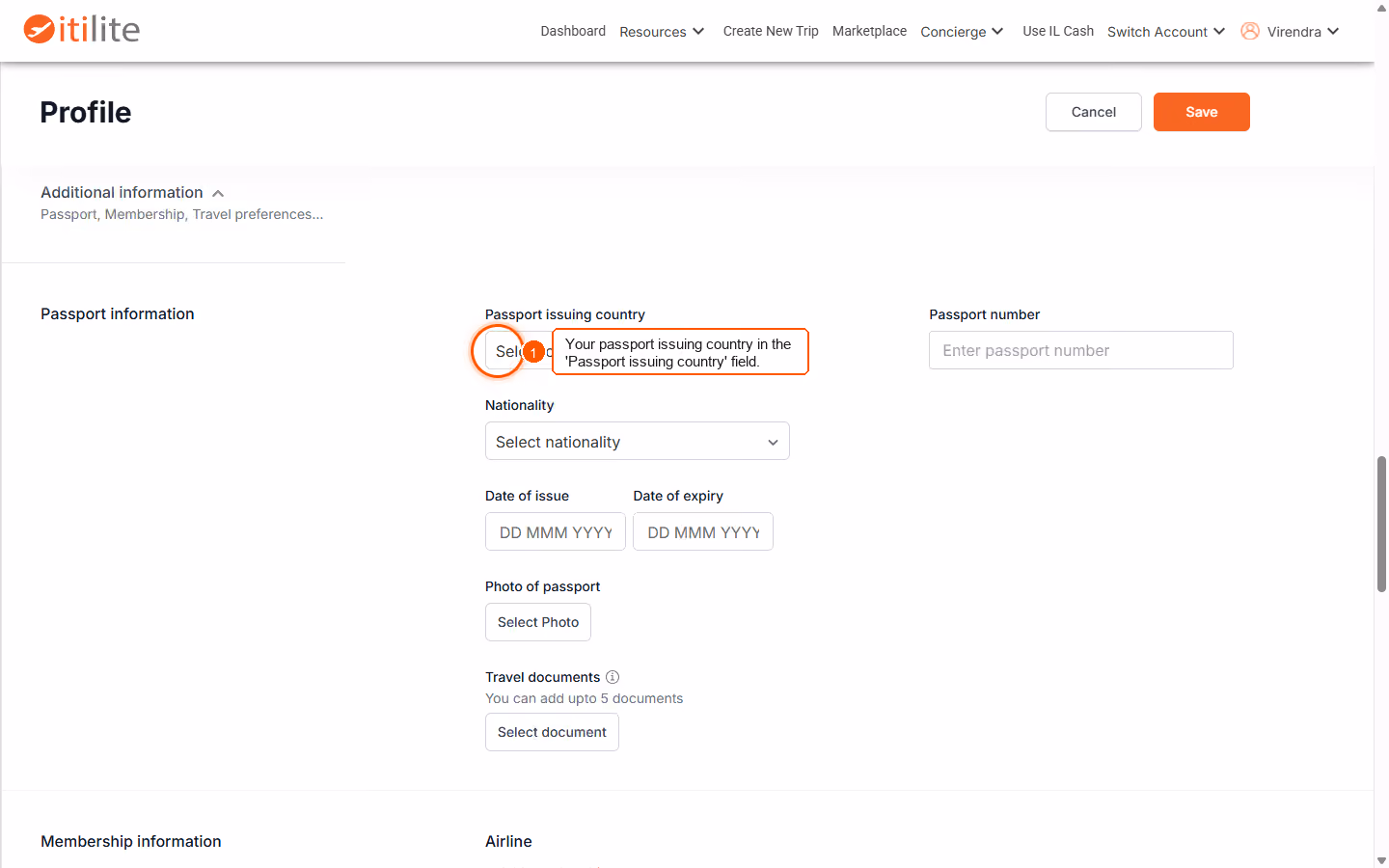Focus the Passport number field
Image resolution: width=1389 pixels, height=868 pixels.
(1081, 350)
